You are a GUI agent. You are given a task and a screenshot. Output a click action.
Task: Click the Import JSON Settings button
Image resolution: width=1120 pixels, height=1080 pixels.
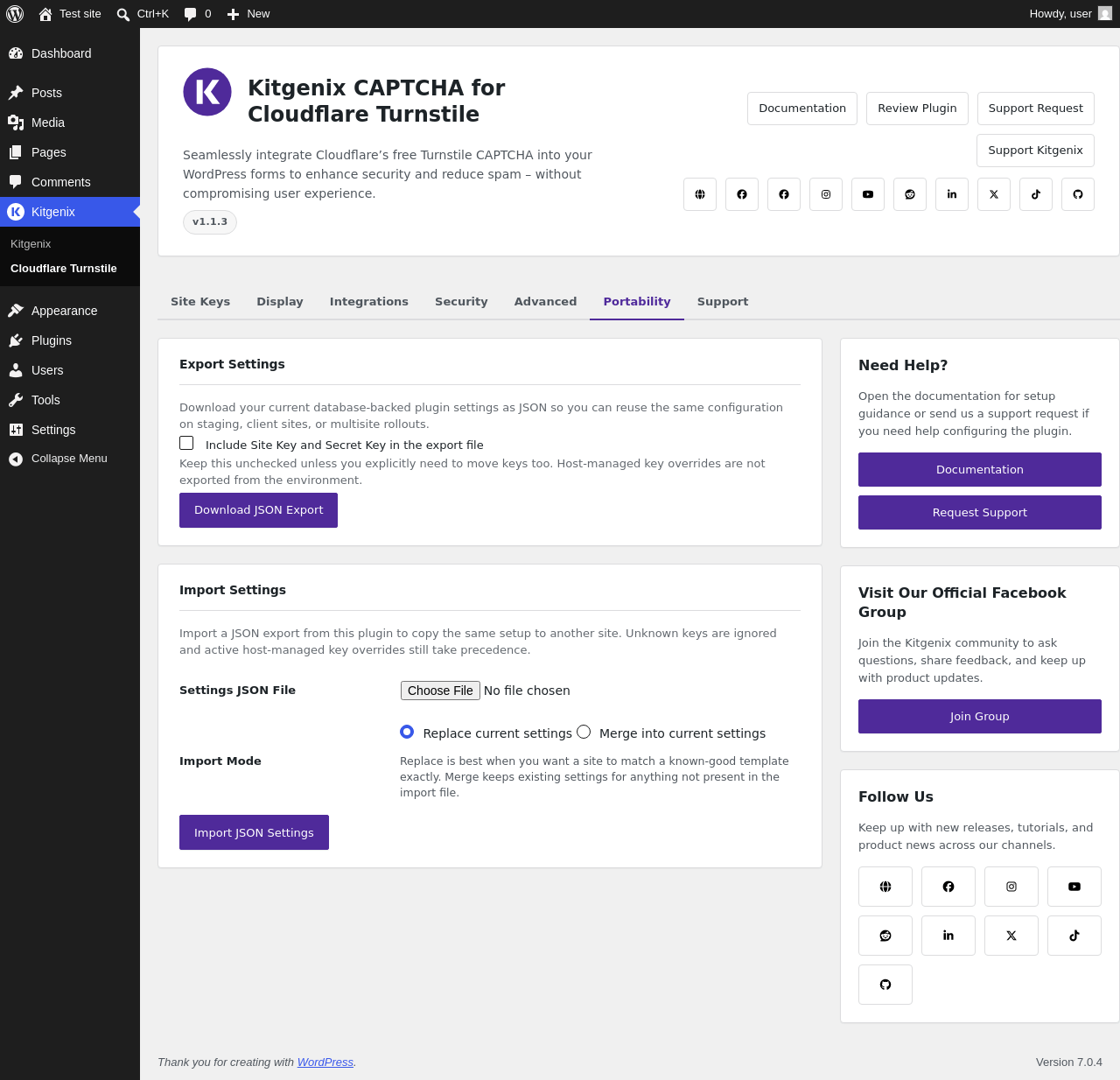(254, 832)
